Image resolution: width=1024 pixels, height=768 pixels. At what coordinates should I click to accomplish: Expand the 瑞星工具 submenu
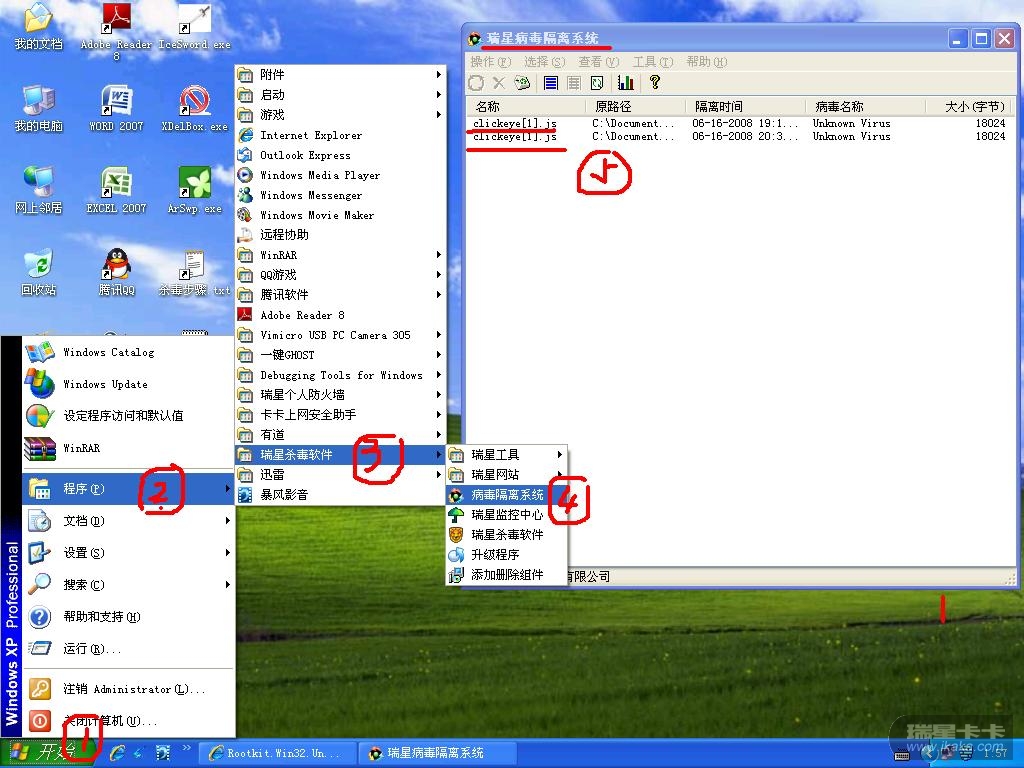507,455
